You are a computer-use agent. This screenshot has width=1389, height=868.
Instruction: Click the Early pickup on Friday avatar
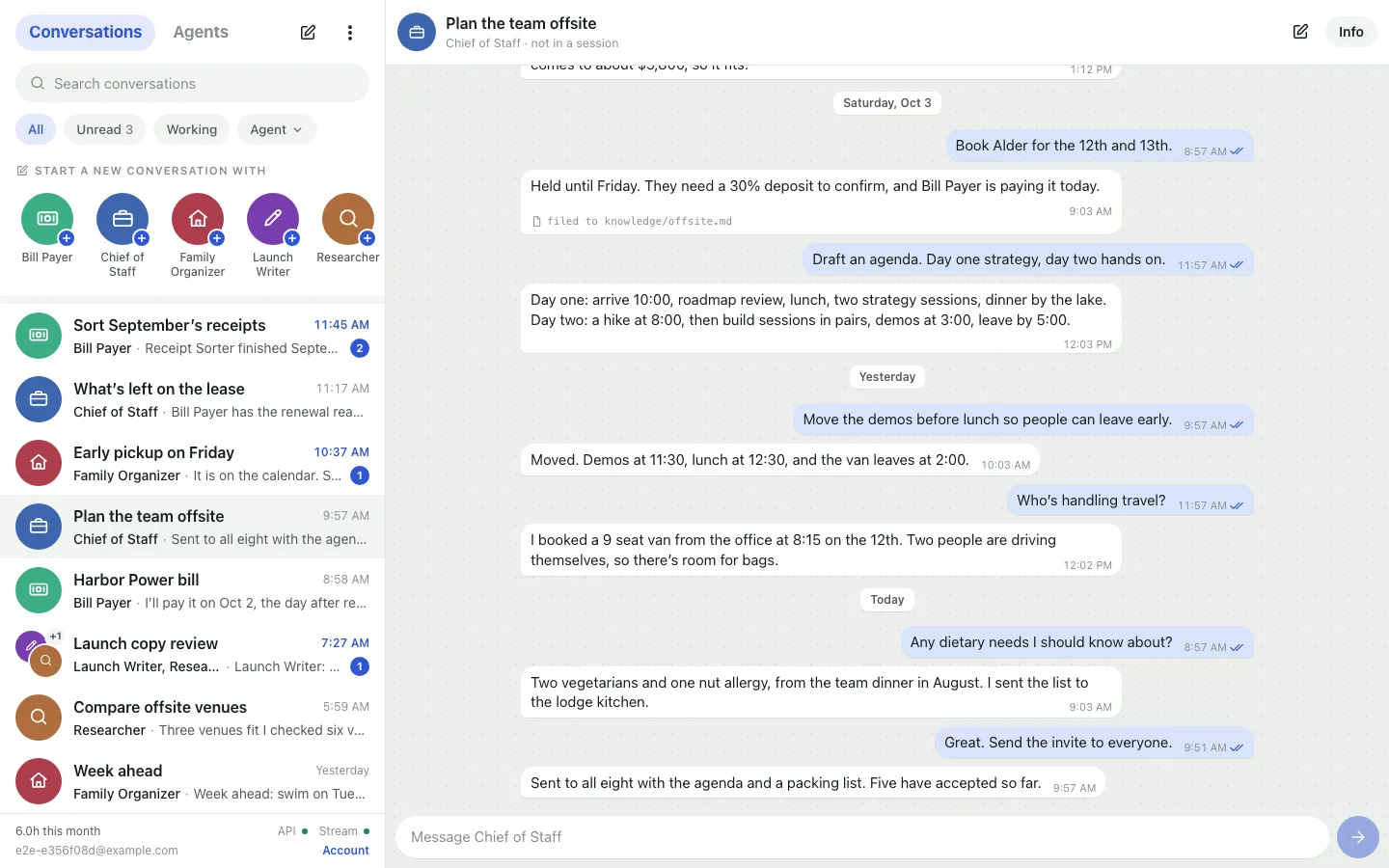pyautogui.click(x=39, y=463)
